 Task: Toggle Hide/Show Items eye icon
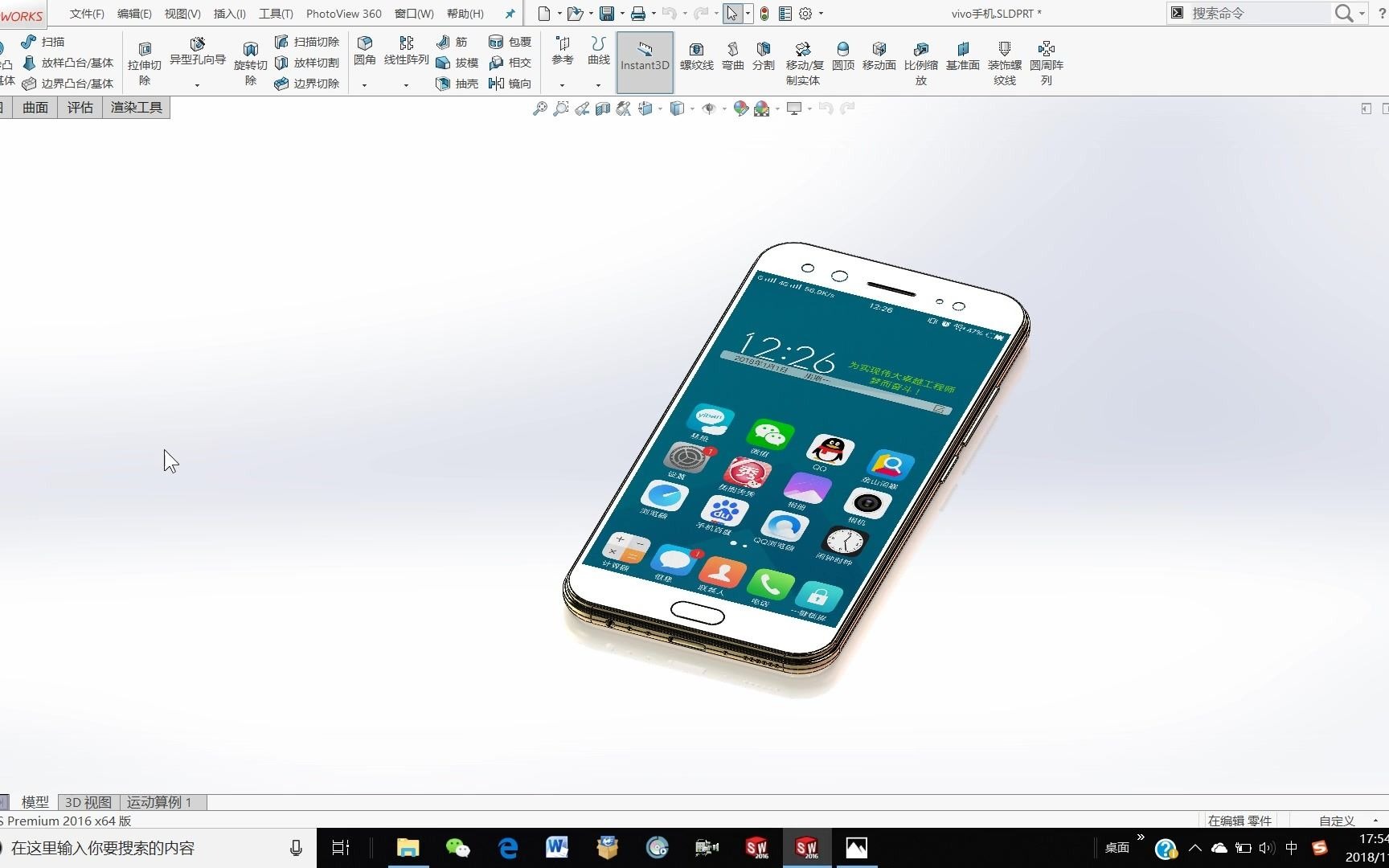pyautogui.click(x=709, y=108)
